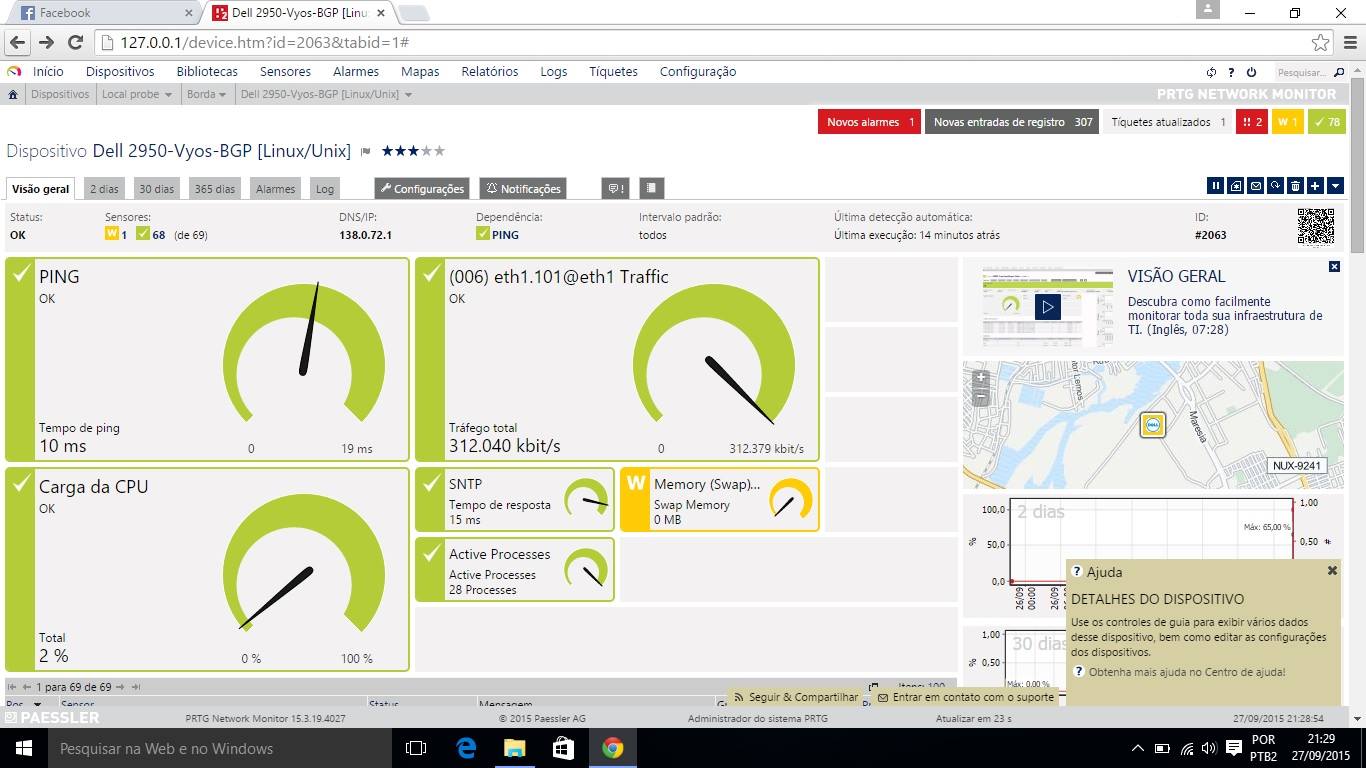
Task: Zoom out on the location map
Action: tap(981, 397)
